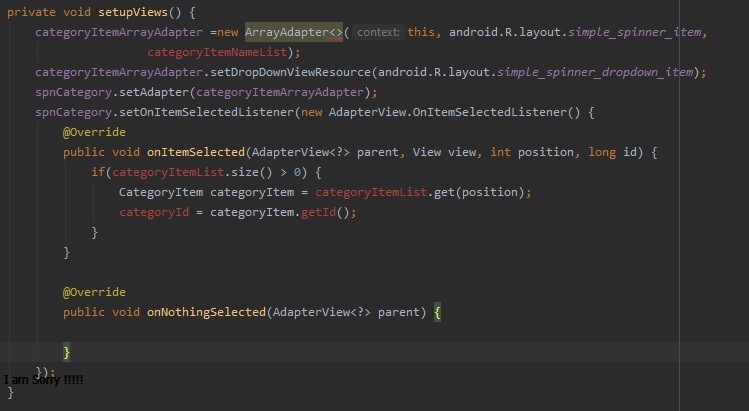This screenshot has width=749, height=411.
Task: Click the @Override annotation above onNothingSelected
Action: click(94, 292)
